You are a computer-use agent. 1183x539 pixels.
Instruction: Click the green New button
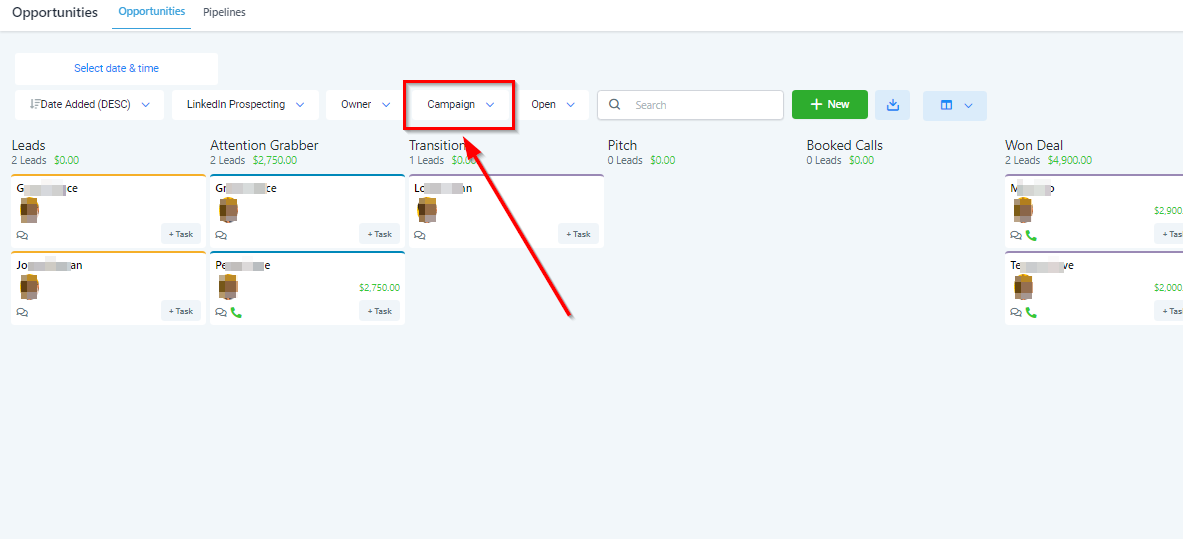[x=829, y=105]
